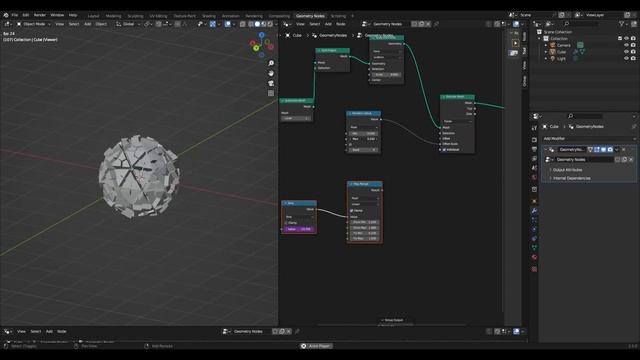The image size is (640, 360).
Task: Open node editor View menu
Action: 300,24
